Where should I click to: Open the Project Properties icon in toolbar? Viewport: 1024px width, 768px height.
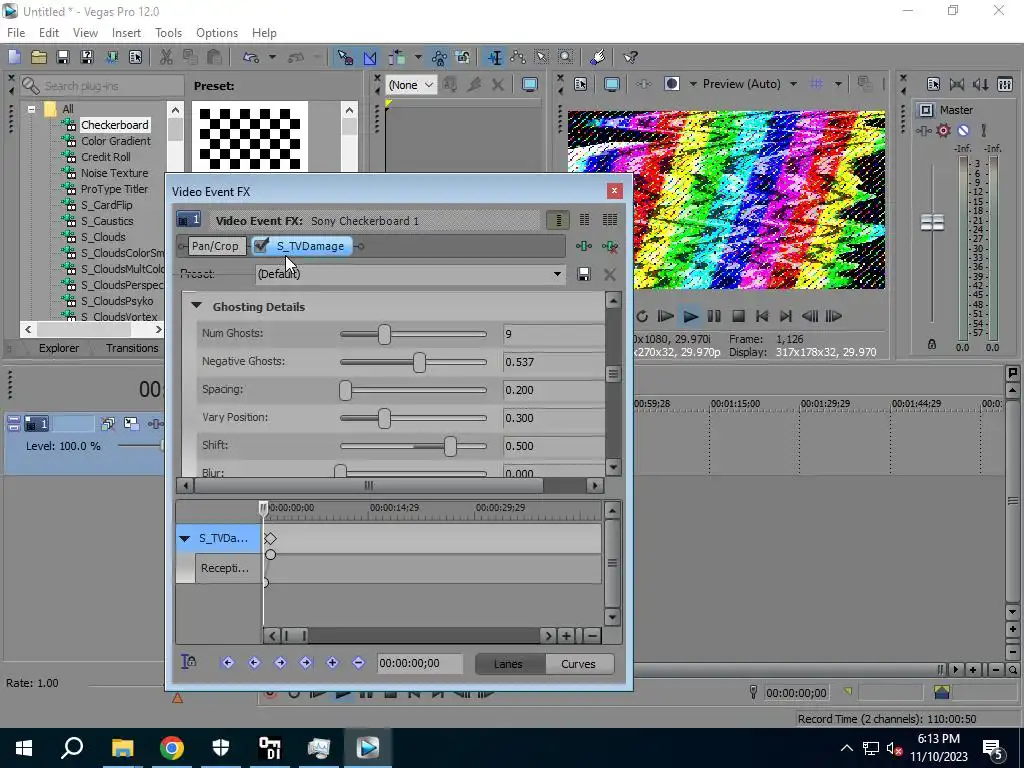click(135, 57)
